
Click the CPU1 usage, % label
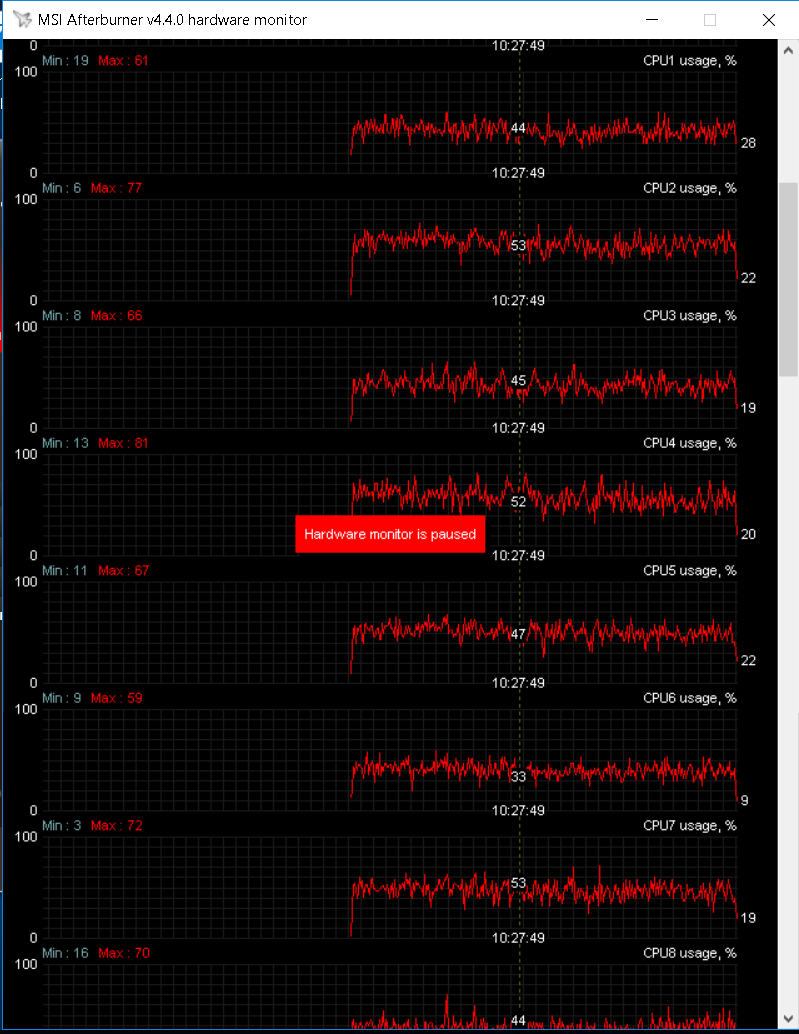(690, 61)
